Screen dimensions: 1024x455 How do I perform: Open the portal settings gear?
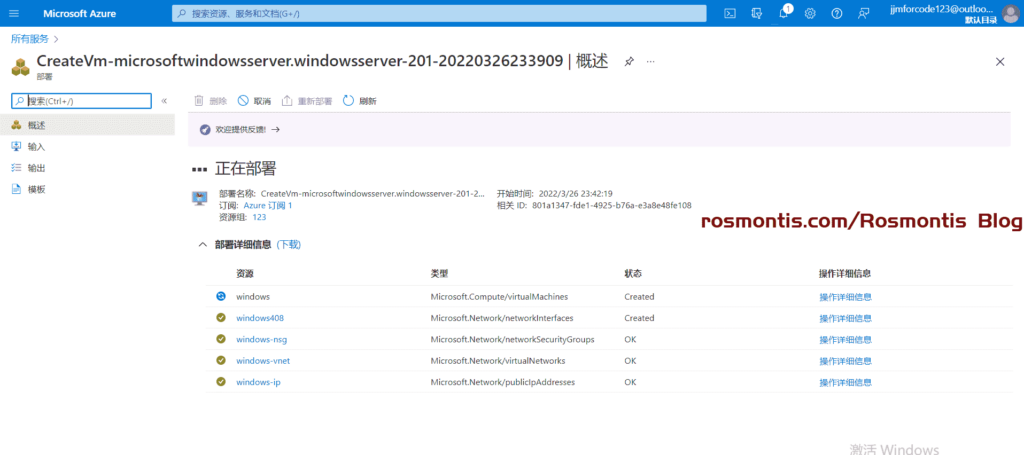(810, 13)
